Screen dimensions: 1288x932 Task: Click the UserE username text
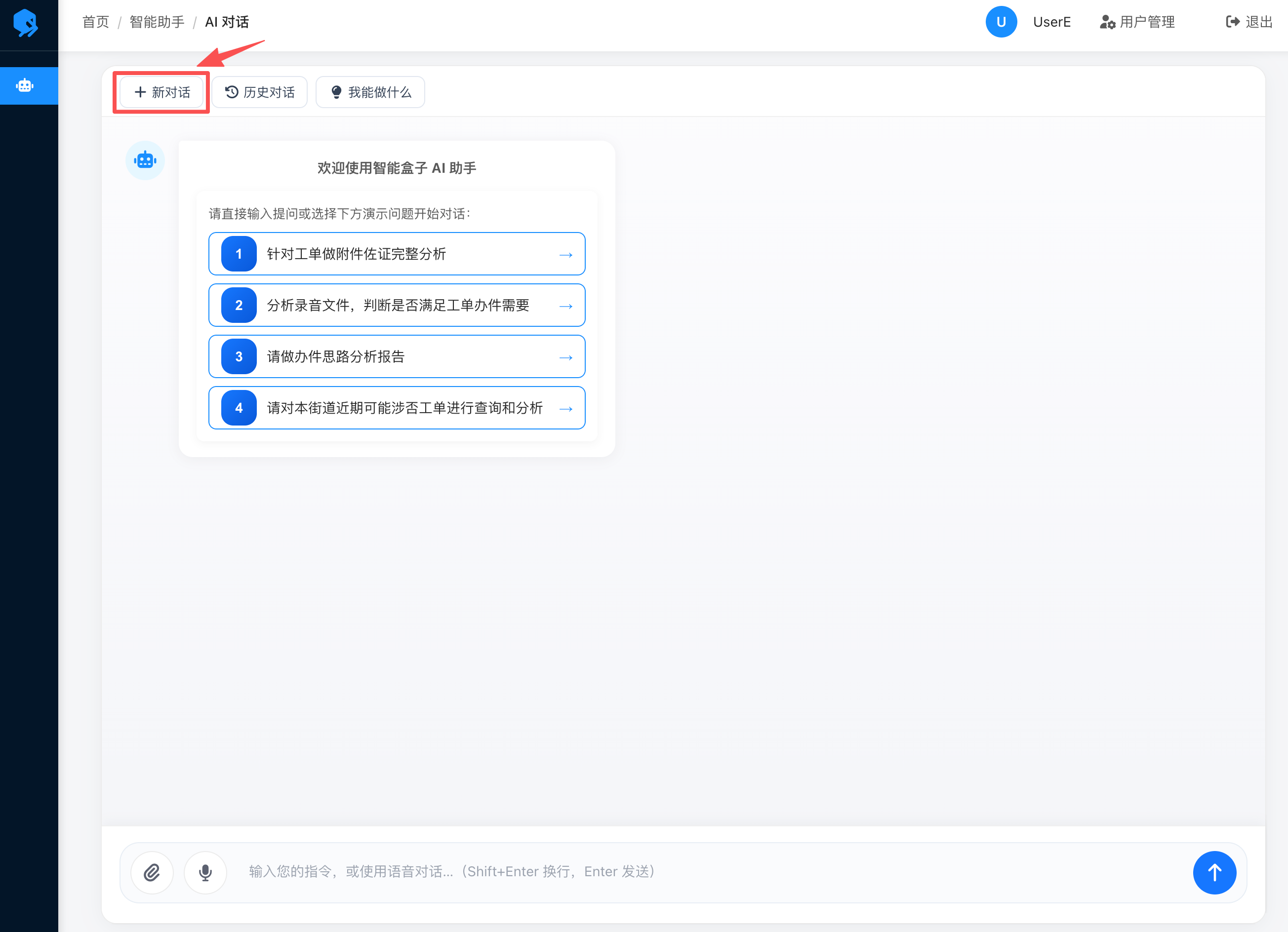1052,22
